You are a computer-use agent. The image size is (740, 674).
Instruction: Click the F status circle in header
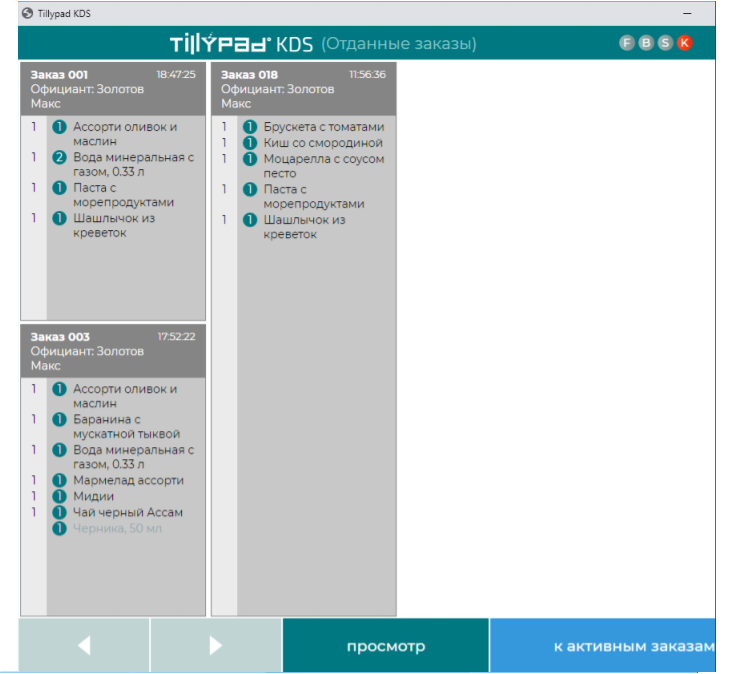pos(626,43)
